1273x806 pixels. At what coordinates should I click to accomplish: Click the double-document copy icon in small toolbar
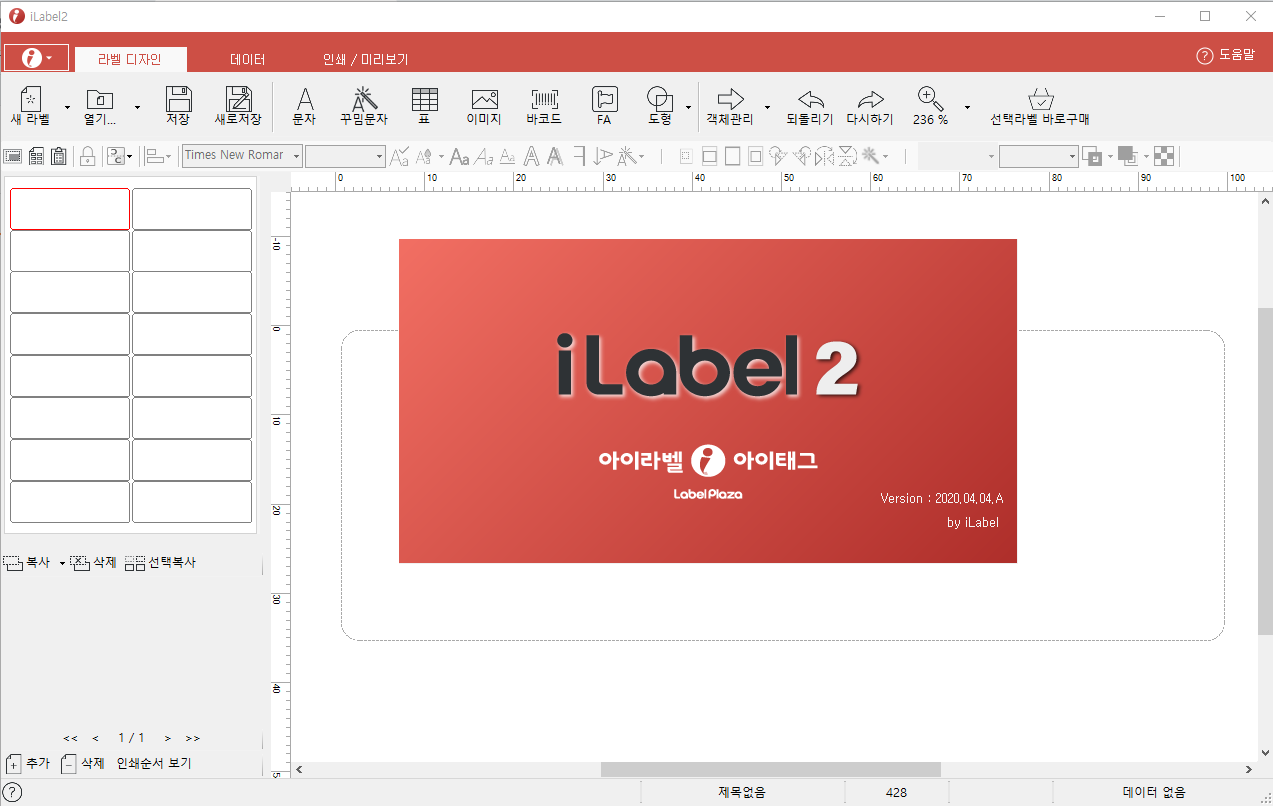35,155
